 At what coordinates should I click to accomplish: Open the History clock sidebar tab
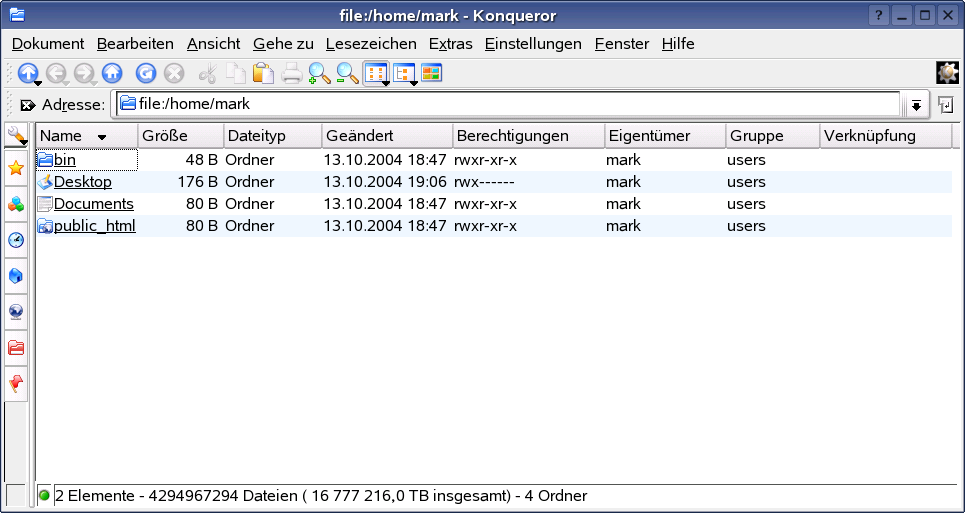click(16, 240)
